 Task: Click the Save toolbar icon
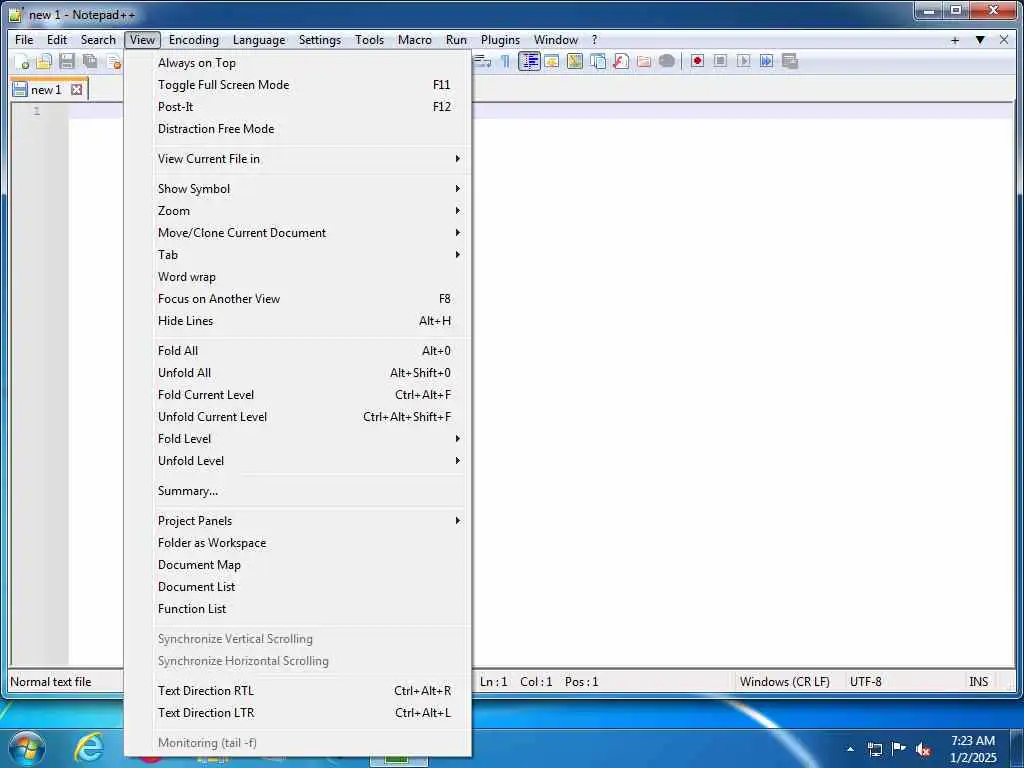point(67,61)
